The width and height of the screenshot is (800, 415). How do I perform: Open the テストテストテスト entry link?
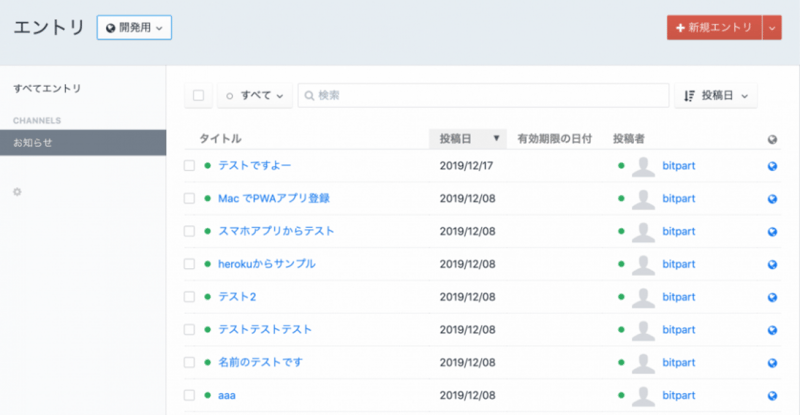point(265,329)
